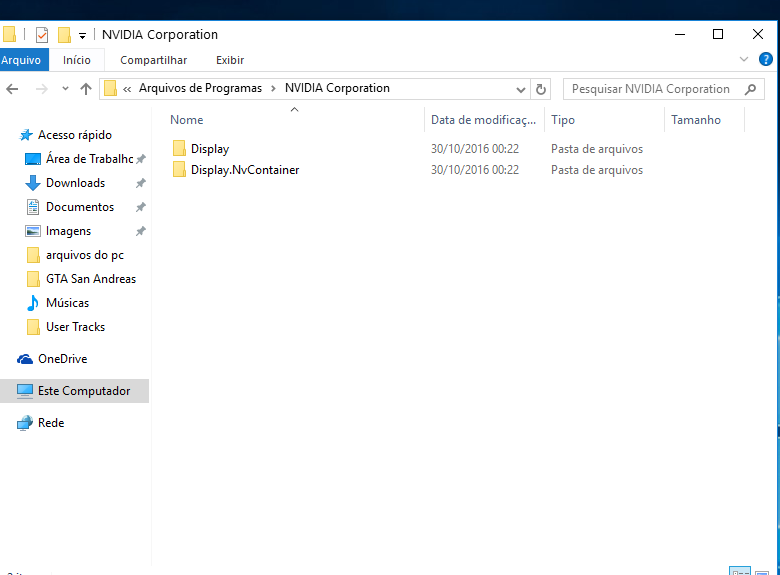Click the Acesso rápido star icon

tap(25, 135)
